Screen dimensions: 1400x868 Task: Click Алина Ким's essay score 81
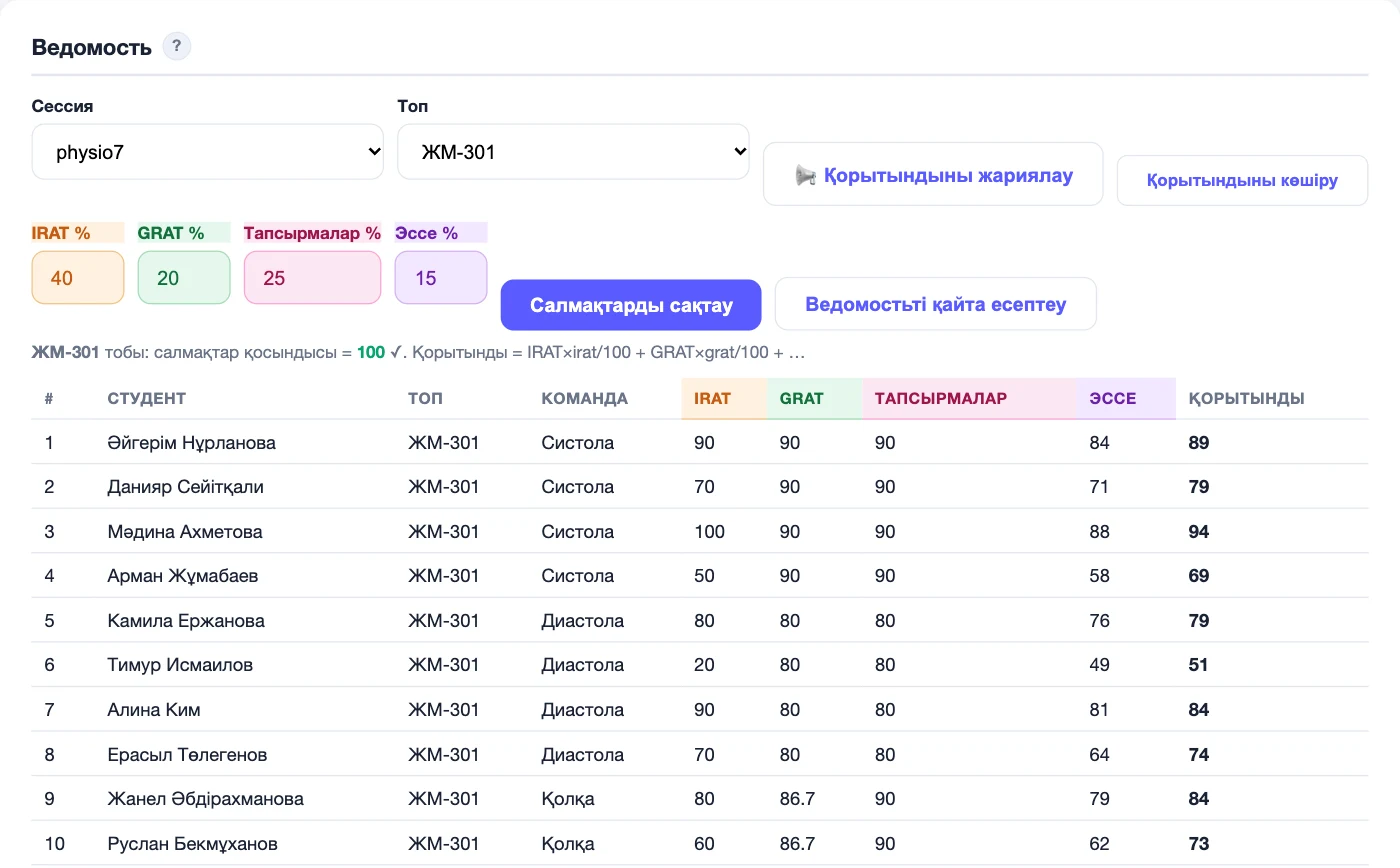point(1100,710)
